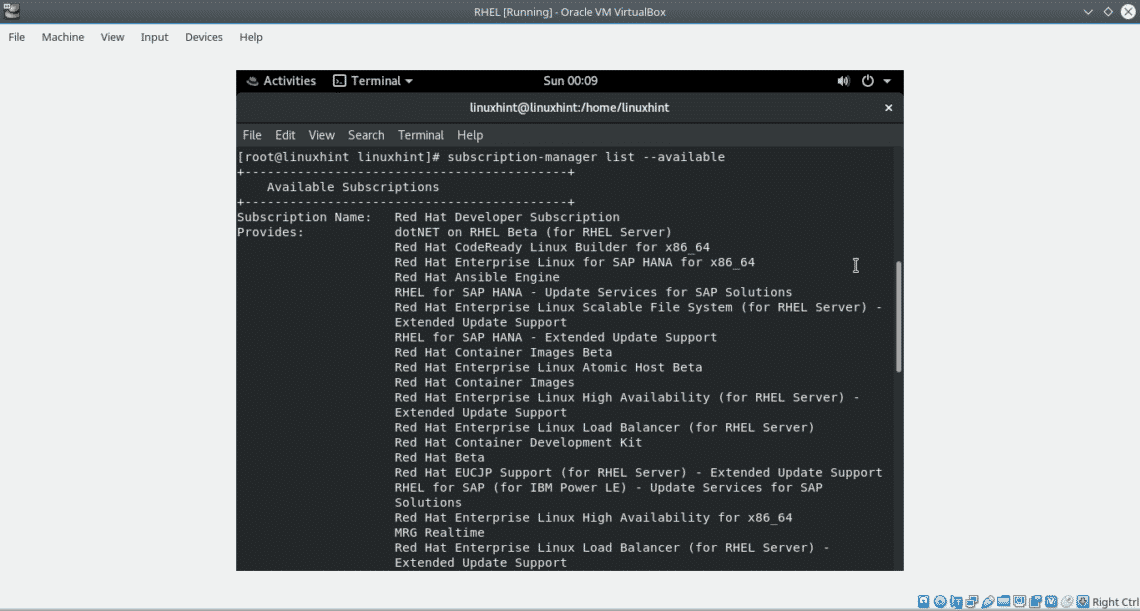Click the display status icon in VirtualBox bar

pos(1019,602)
